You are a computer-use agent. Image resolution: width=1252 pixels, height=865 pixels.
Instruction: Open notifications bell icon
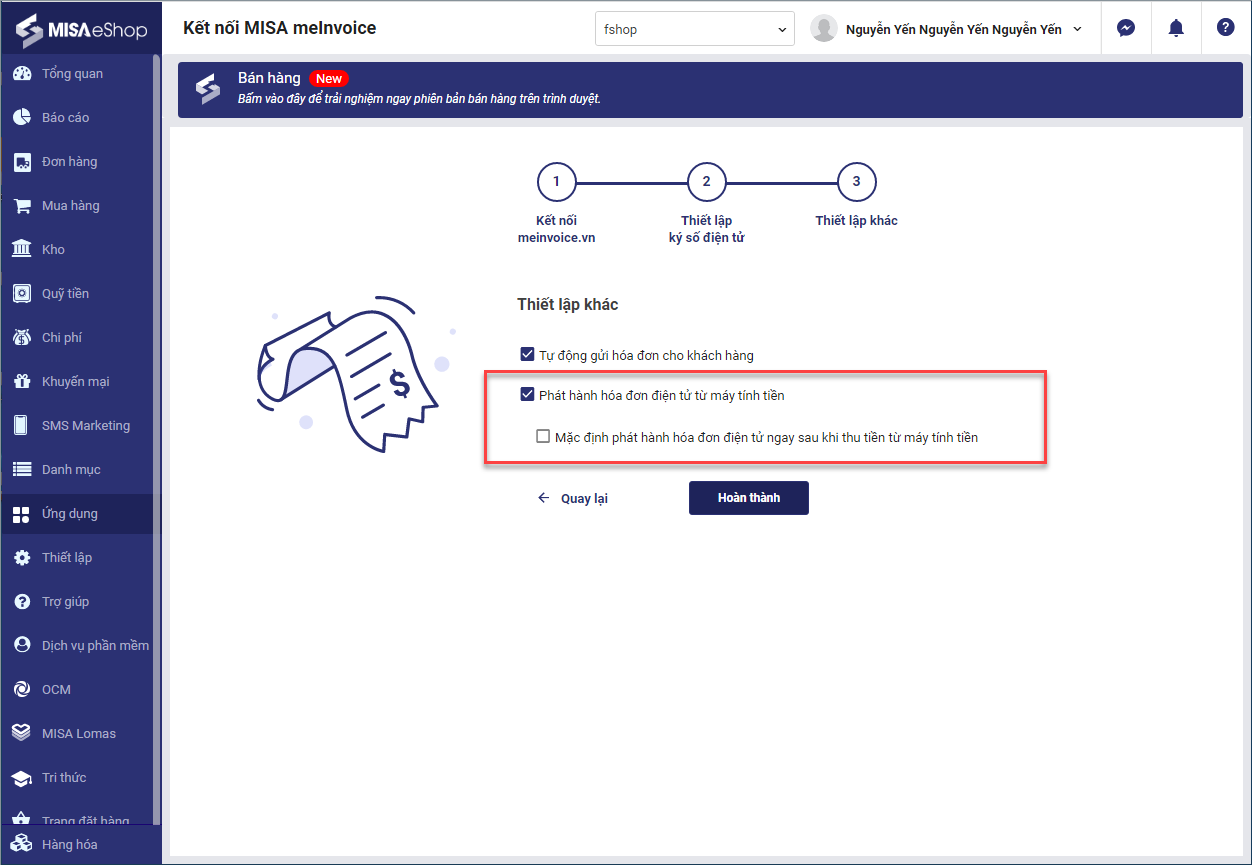point(1176,28)
